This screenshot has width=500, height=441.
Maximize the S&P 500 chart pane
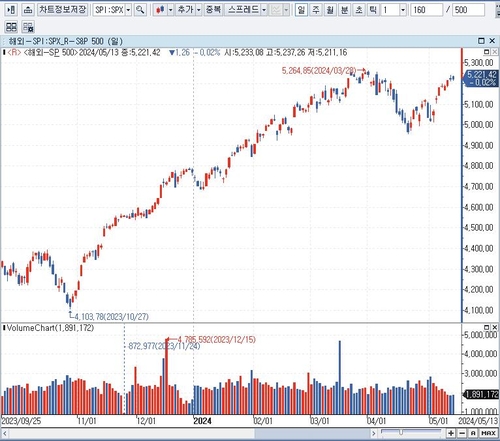click(x=481, y=41)
